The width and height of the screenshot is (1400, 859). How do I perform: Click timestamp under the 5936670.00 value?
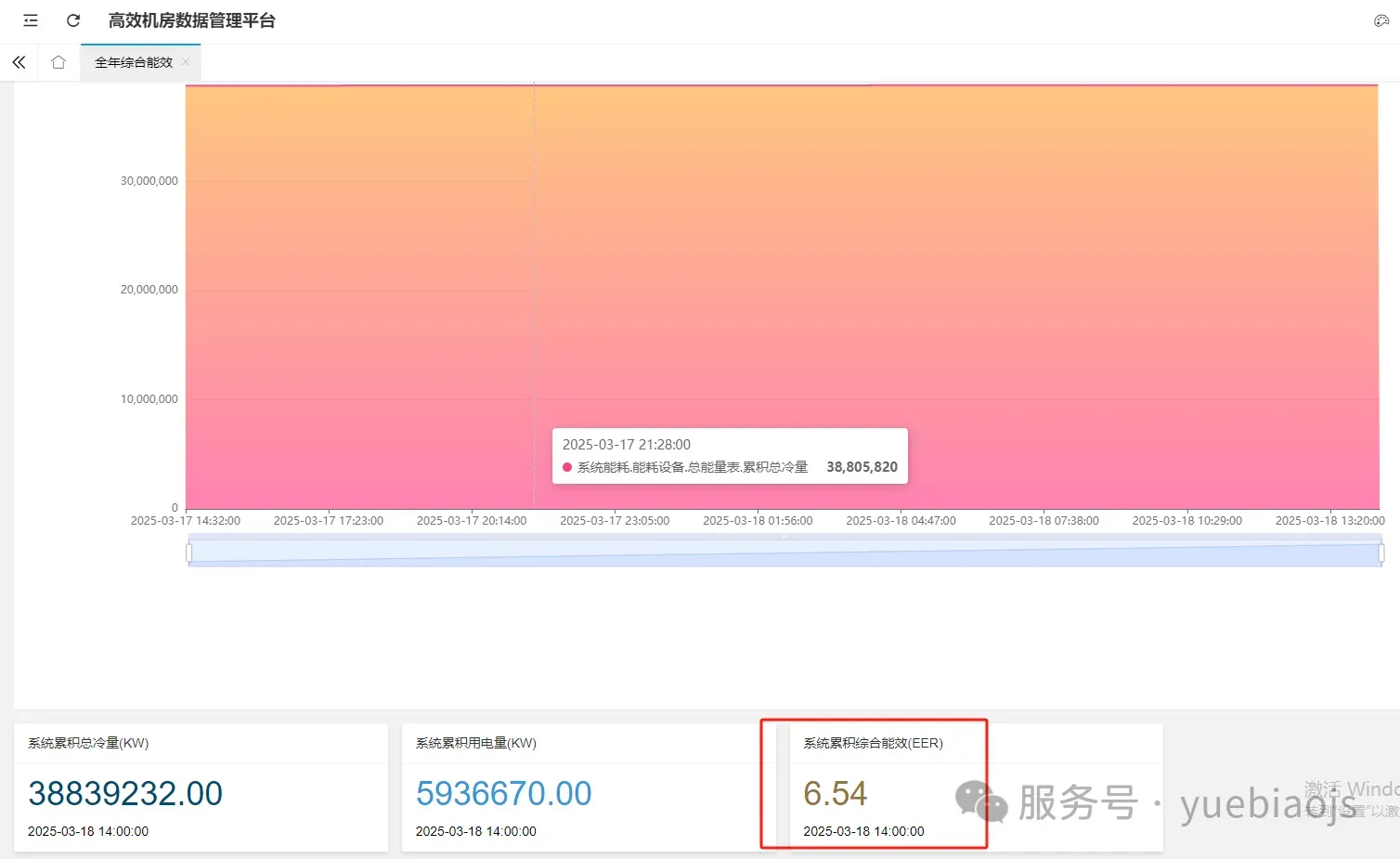tap(476, 831)
